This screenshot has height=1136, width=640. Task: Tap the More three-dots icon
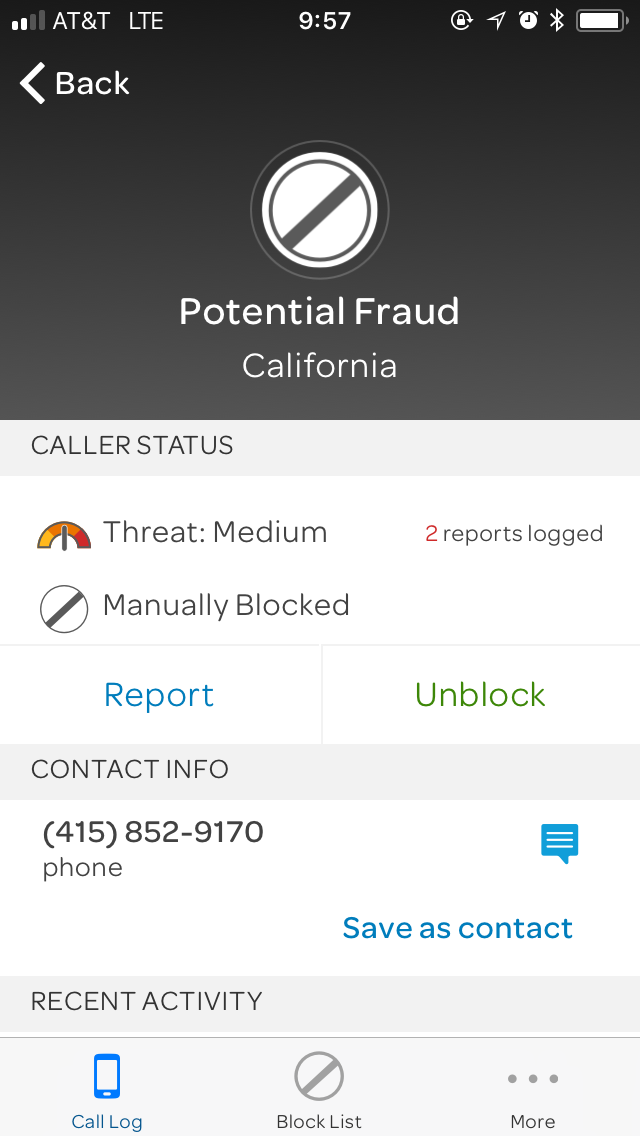pyautogui.click(x=532, y=1079)
